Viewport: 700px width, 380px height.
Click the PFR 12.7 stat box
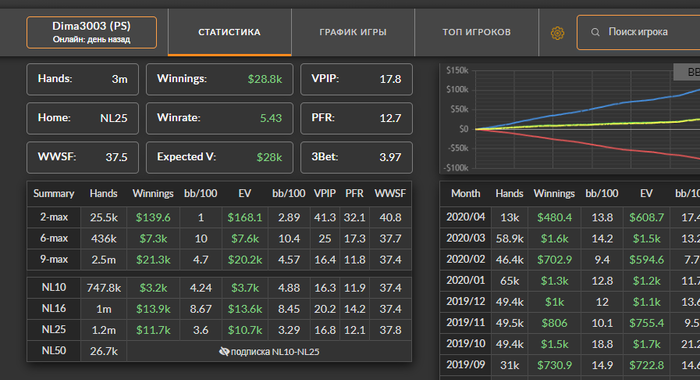(x=356, y=118)
